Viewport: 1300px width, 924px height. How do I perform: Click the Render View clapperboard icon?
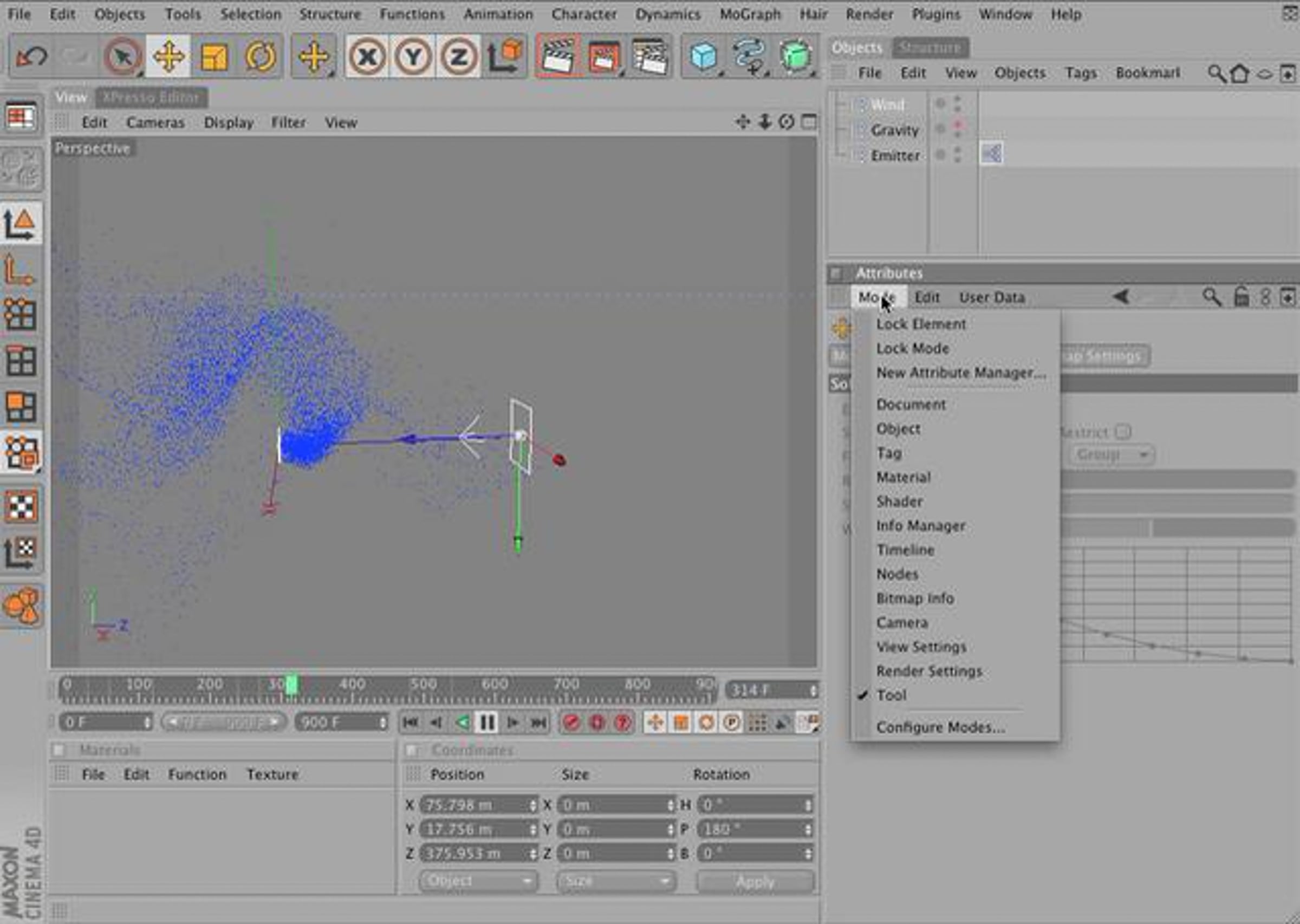point(557,56)
